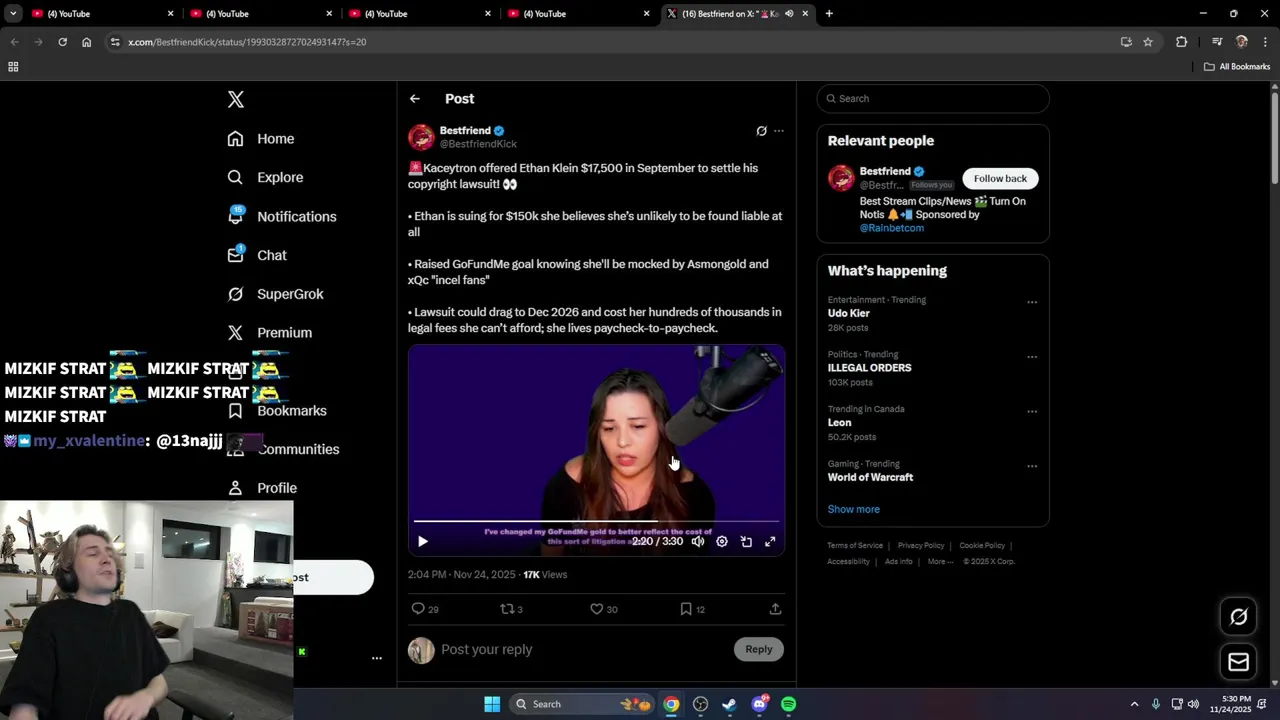
Task: Click the X Search box
Action: click(933, 98)
